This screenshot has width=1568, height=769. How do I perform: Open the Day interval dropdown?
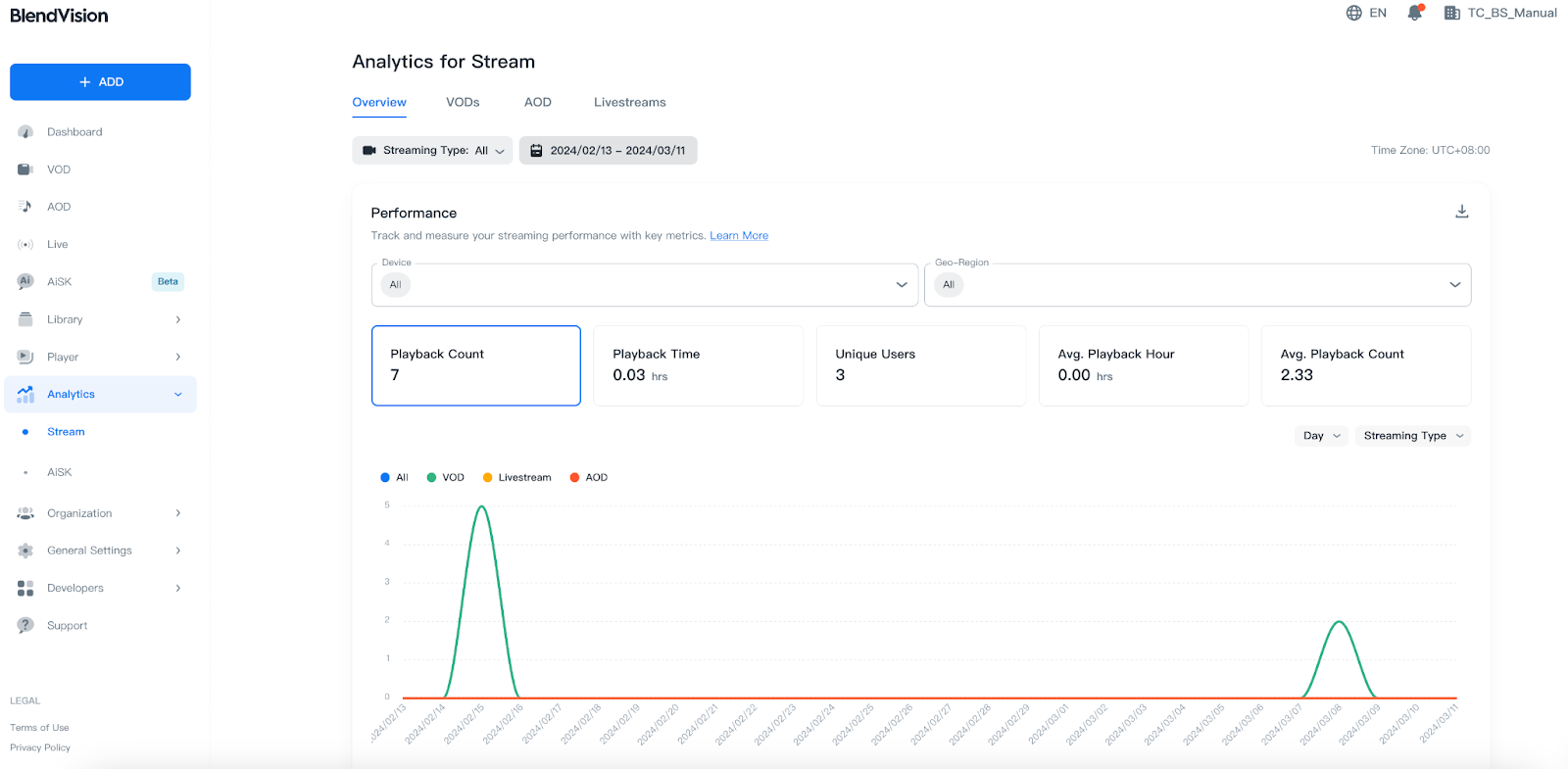pos(1321,436)
